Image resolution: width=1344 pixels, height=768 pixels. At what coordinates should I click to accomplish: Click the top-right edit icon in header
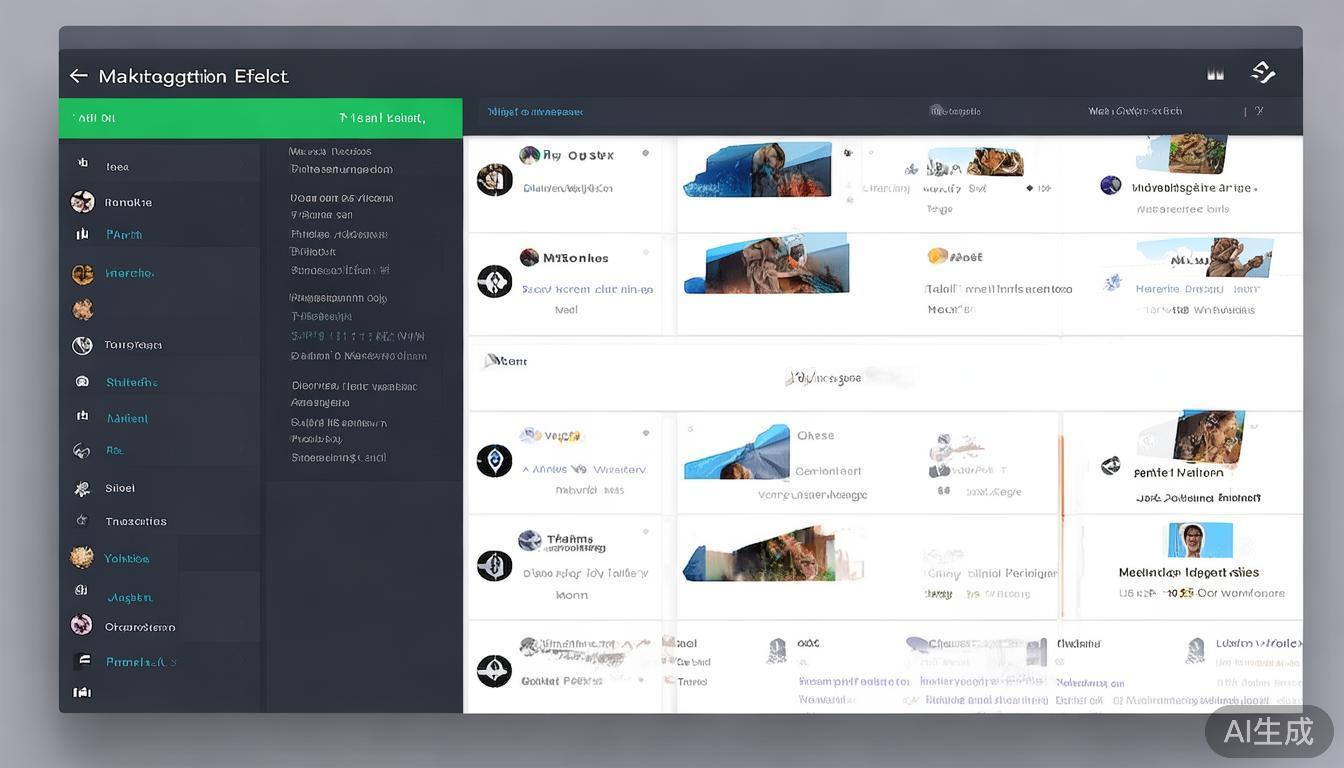(1263, 72)
